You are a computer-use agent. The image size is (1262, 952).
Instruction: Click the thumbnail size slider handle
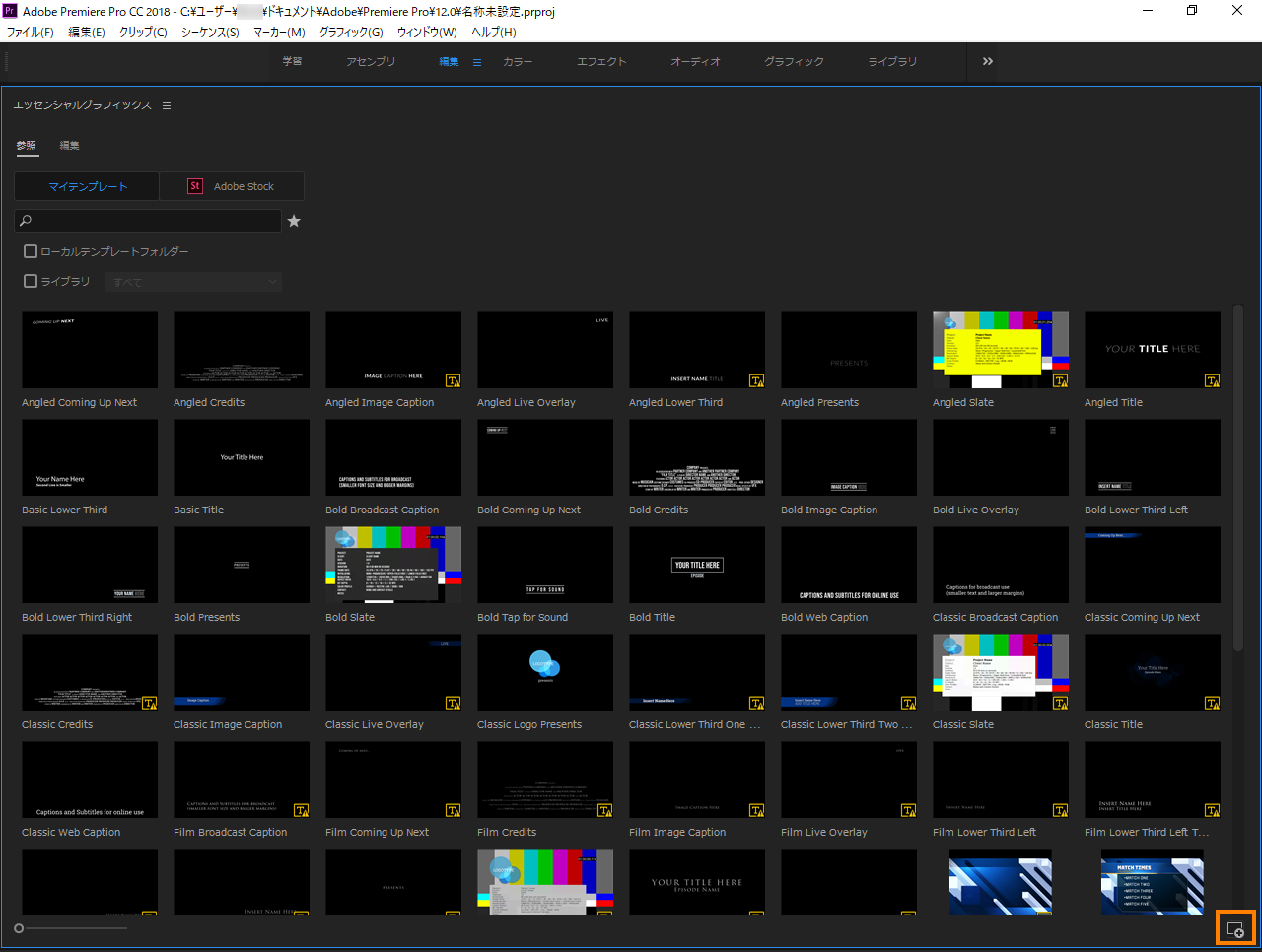[19, 928]
